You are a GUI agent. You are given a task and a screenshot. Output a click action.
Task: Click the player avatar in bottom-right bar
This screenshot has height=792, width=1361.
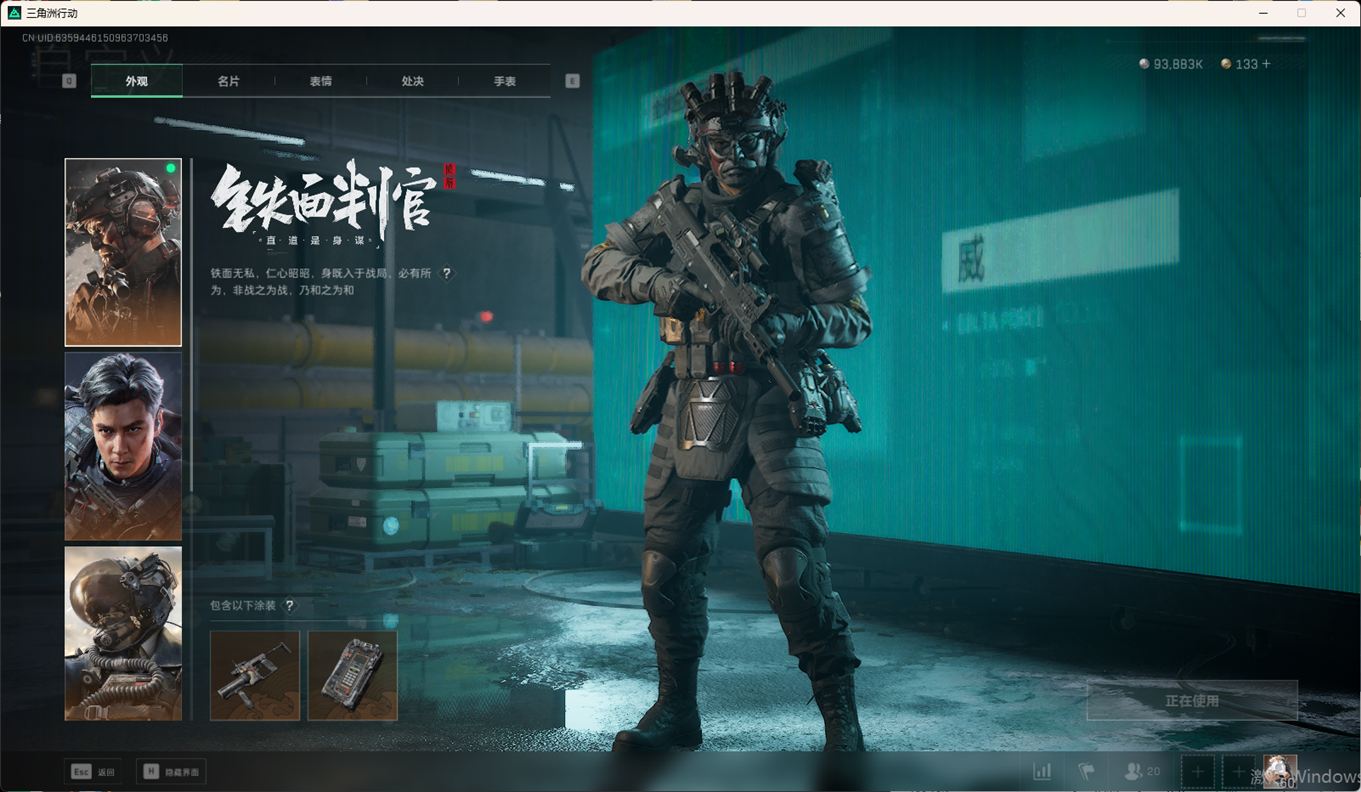(1280, 771)
